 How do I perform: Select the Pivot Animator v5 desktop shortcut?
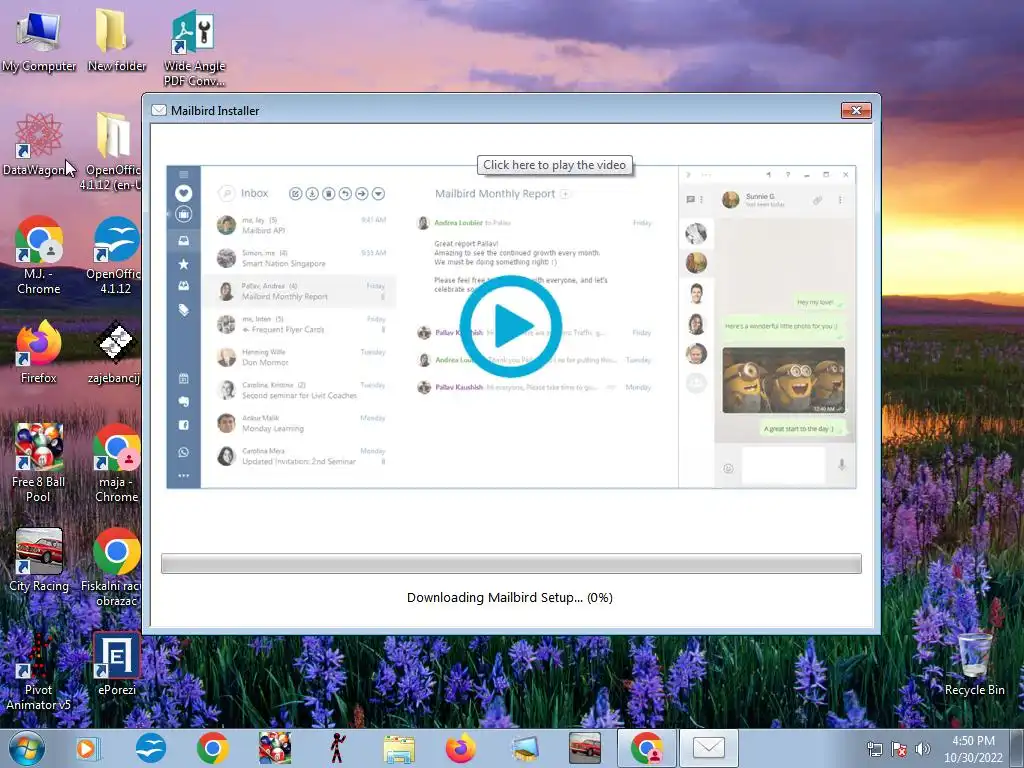[39, 671]
